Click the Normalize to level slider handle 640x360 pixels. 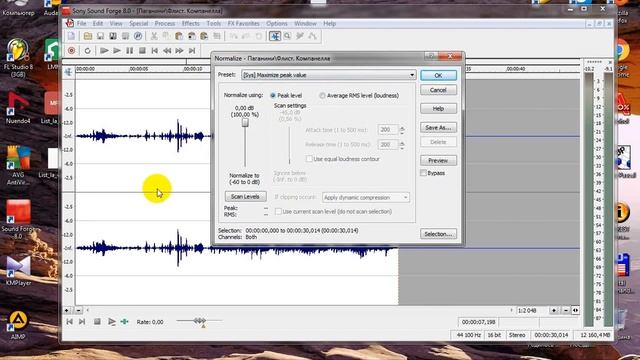245,122
